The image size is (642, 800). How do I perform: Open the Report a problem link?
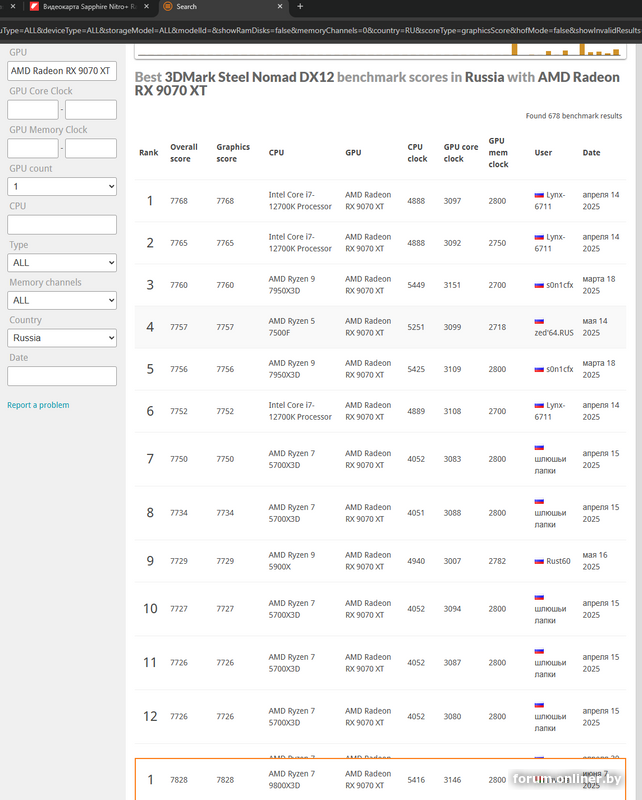tap(38, 405)
